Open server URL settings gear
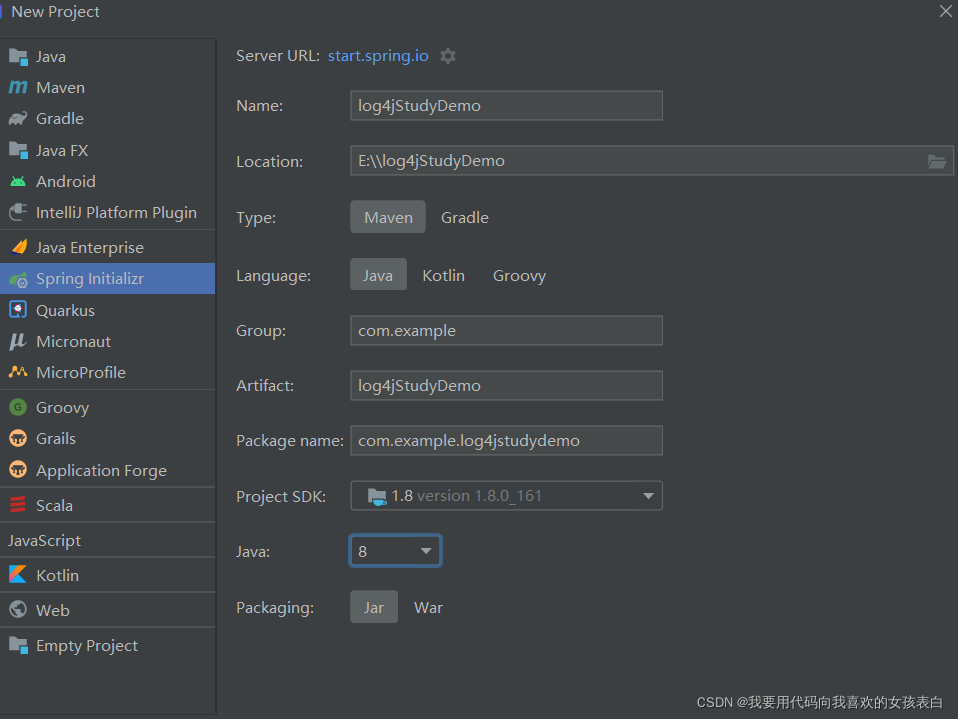The width and height of the screenshot is (958, 719). point(448,56)
